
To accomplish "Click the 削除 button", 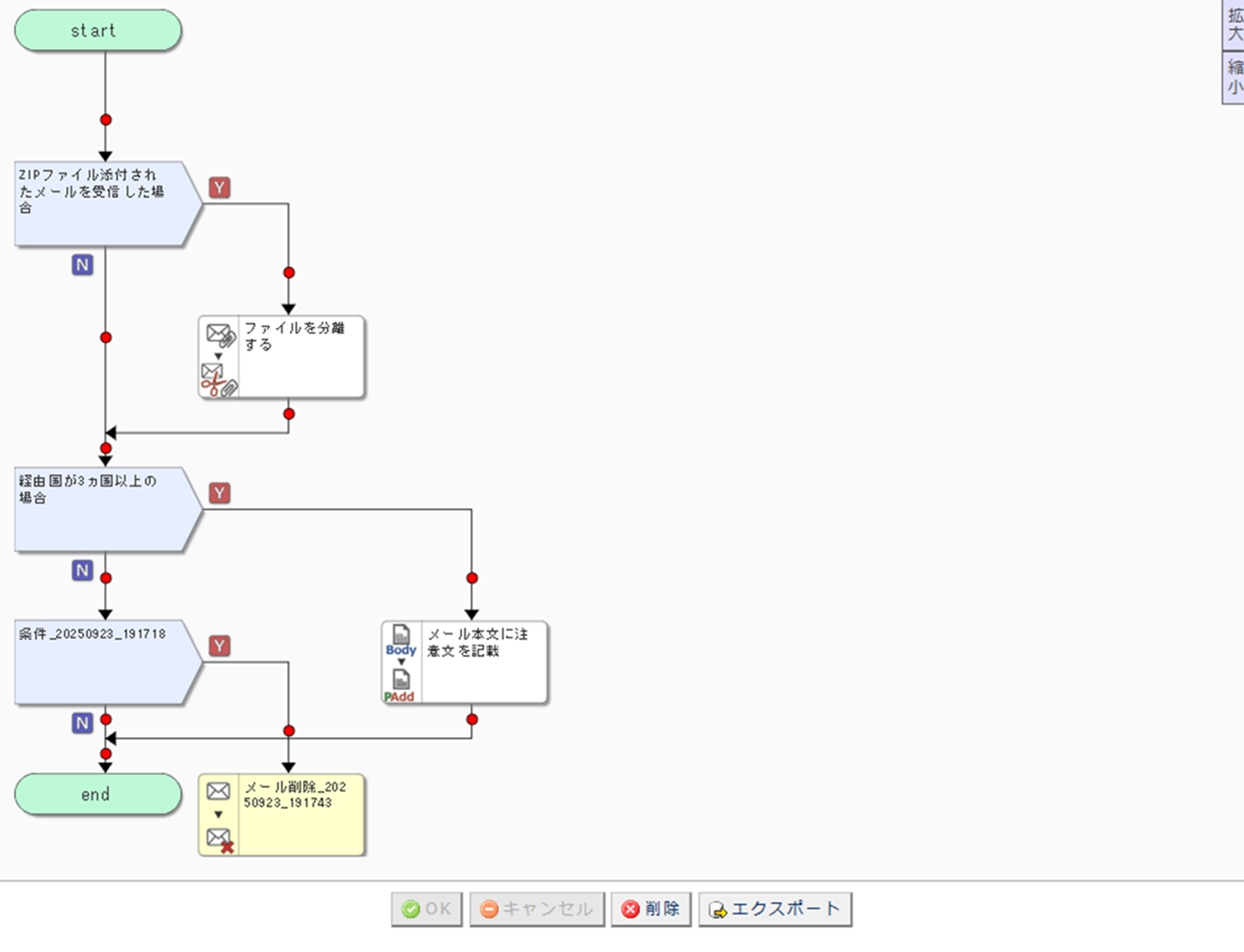I will coord(651,910).
